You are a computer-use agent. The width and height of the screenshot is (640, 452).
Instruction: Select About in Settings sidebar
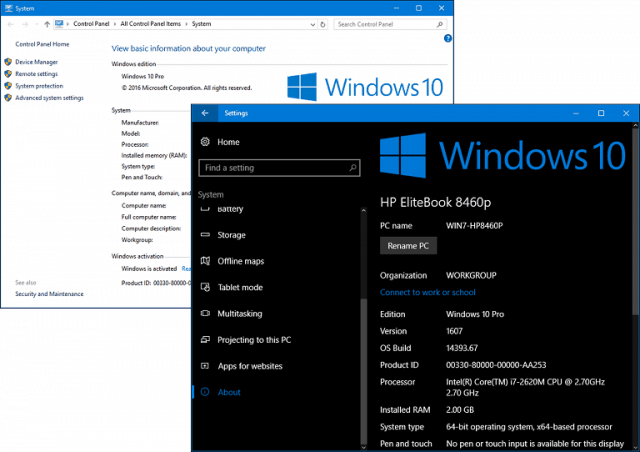click(x=229, y=392)
